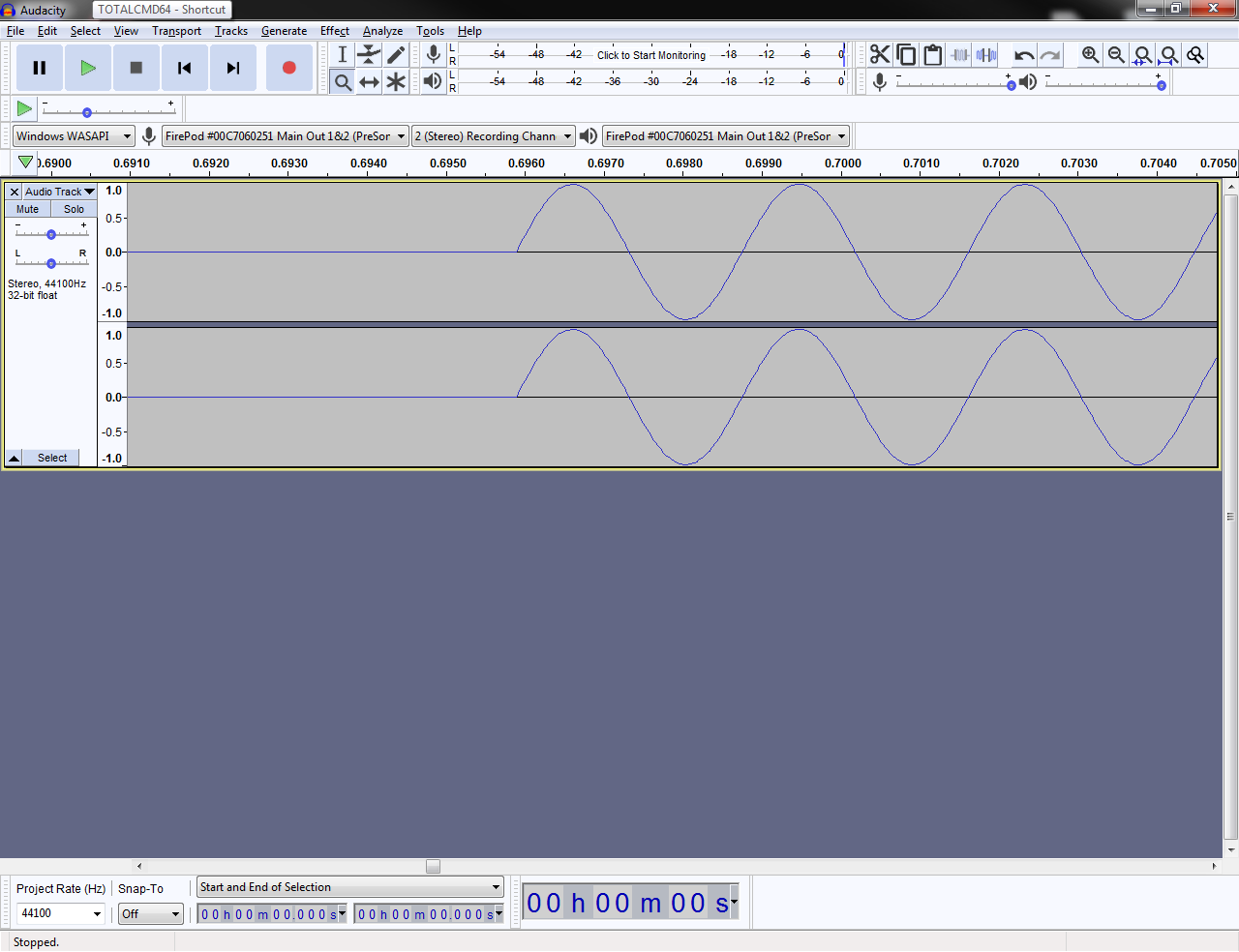Screen dimensions: 1239x952
Task: Start recording with the red Record button
Action: [x=288, y=68]
